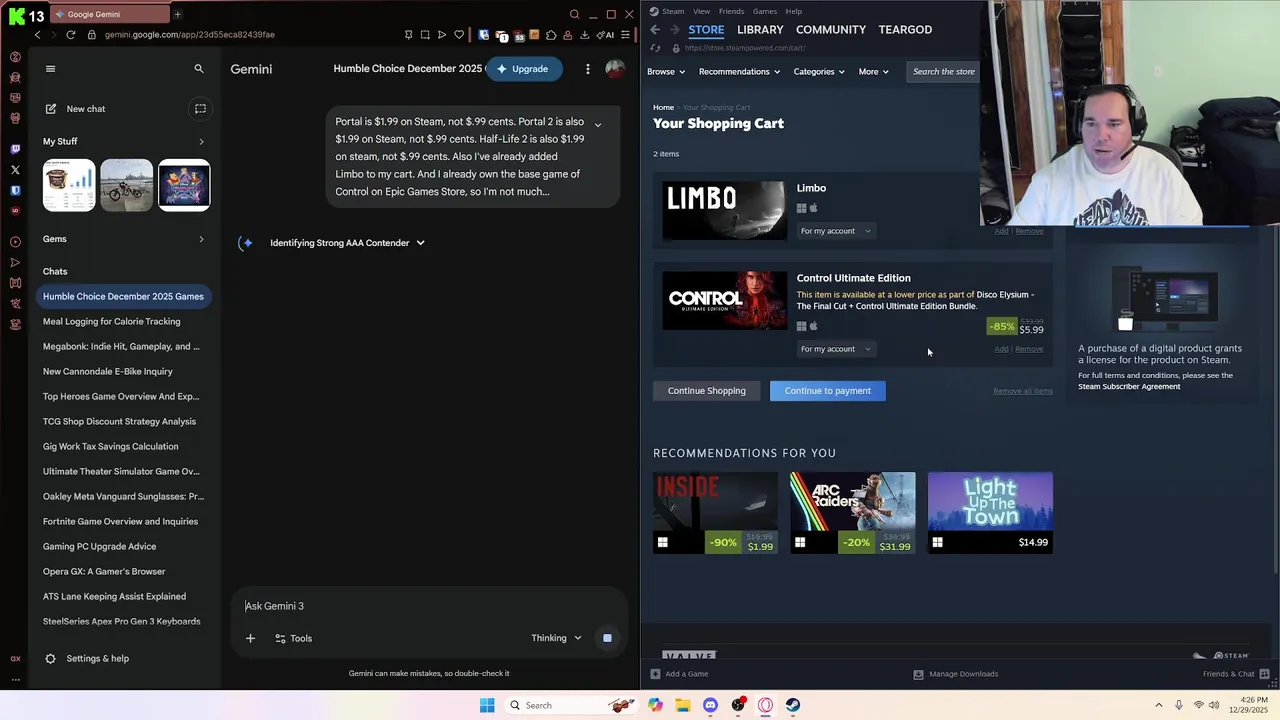Image resolution: width=1280 pixels, height=720 pixels.
Task: Open Settings & help in Gemini sidebar
Action: 88,658
